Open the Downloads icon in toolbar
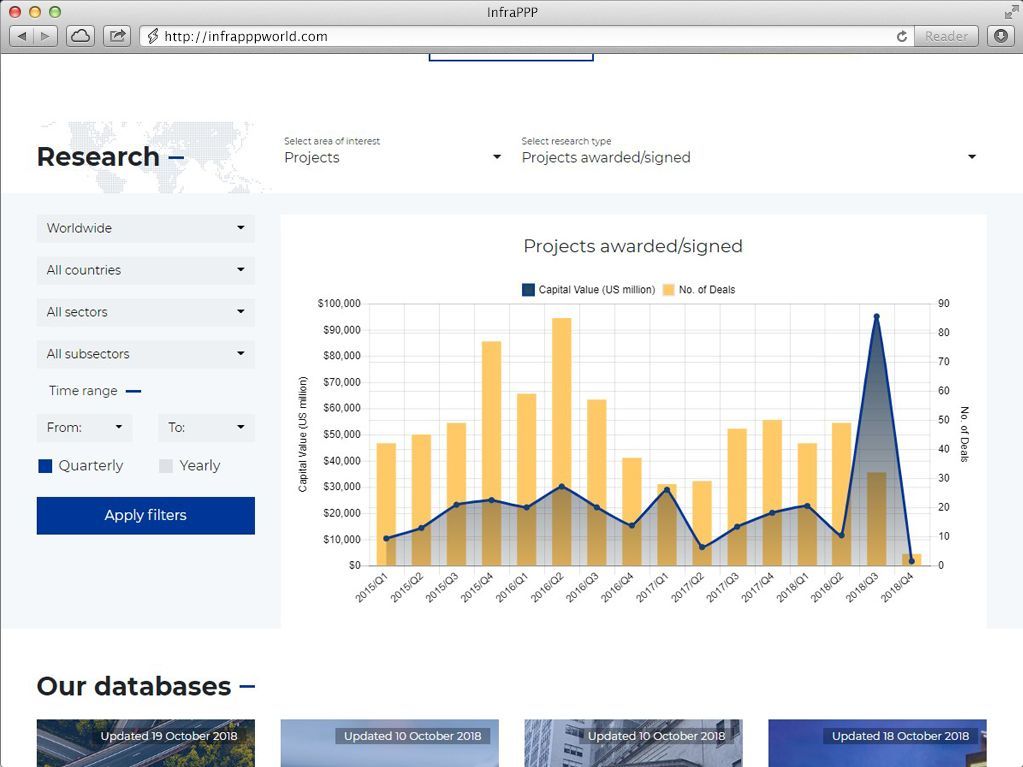Viewport: 1023px width, 767px height. (1000, 36)
